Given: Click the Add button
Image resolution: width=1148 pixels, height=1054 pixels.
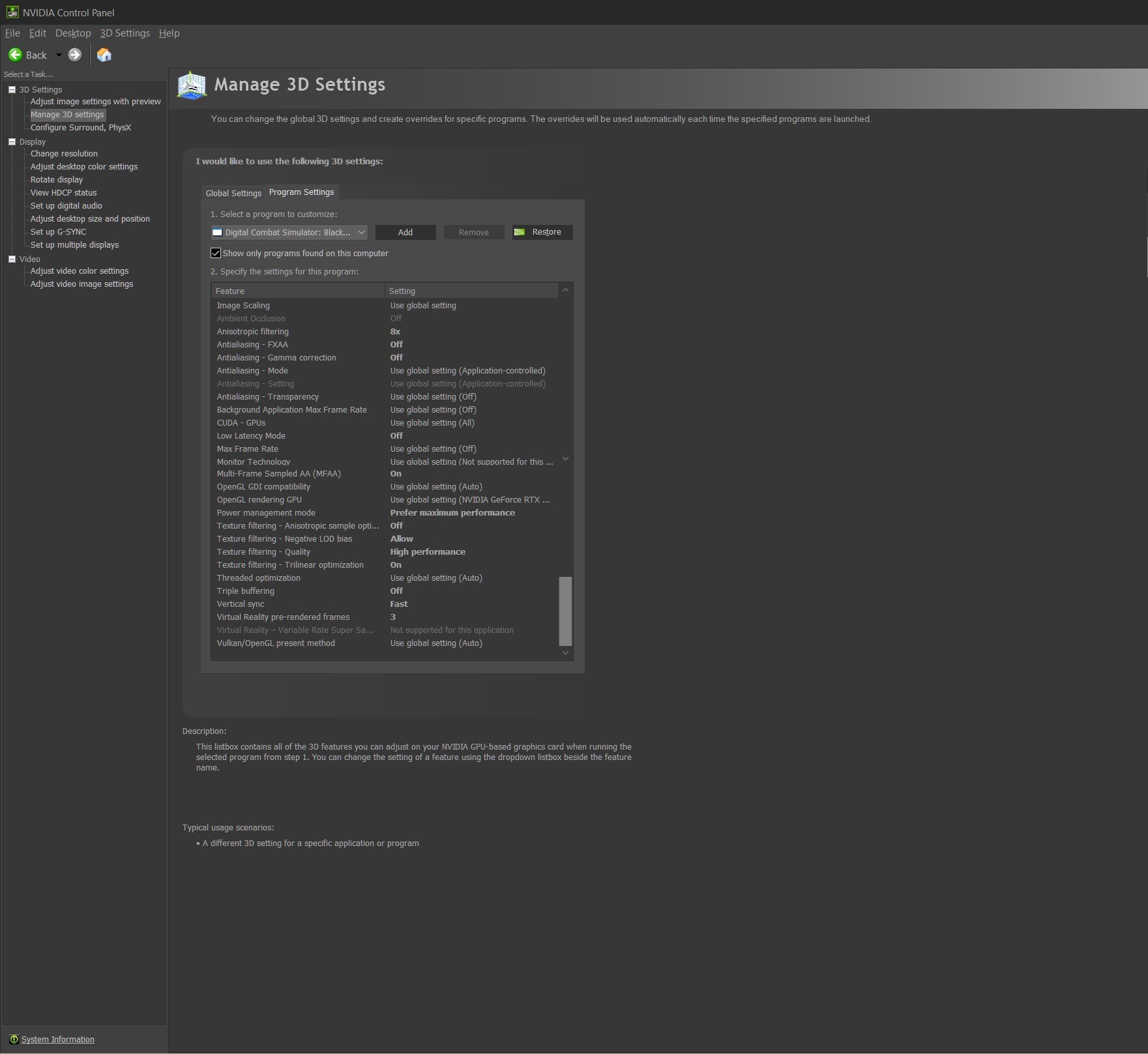Looking at the screenshot, I should [405, 232].
